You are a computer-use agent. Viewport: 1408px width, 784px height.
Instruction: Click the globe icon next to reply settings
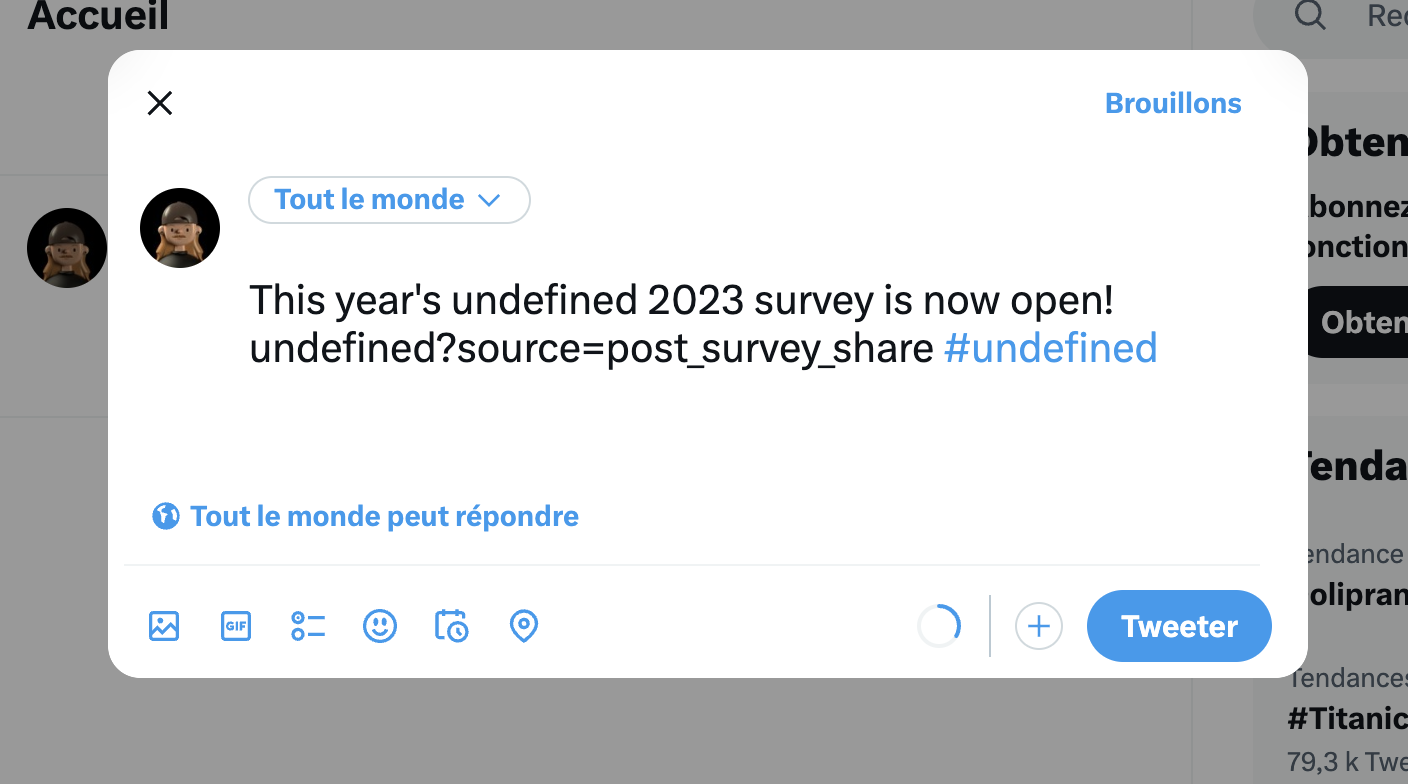(x=166, y=515)
